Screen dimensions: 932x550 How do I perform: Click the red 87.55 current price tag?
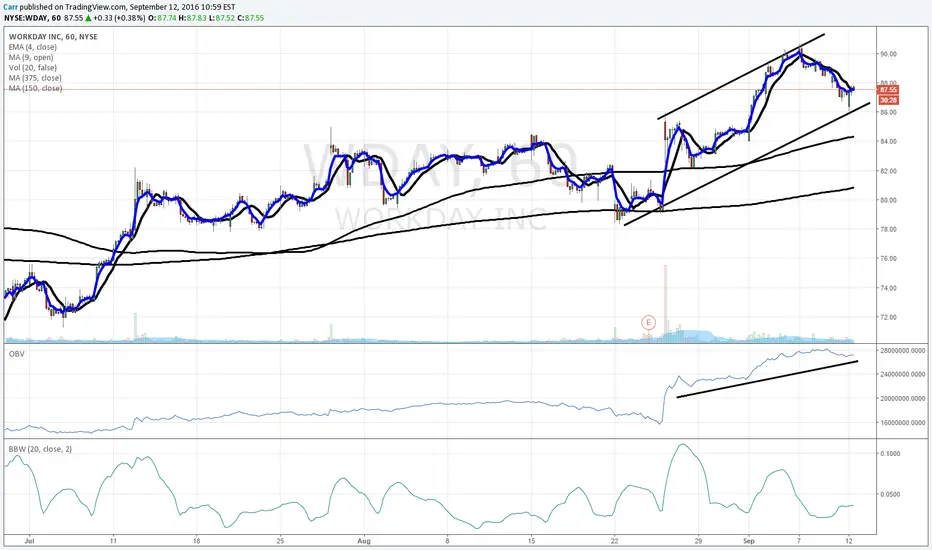[888, 90]
